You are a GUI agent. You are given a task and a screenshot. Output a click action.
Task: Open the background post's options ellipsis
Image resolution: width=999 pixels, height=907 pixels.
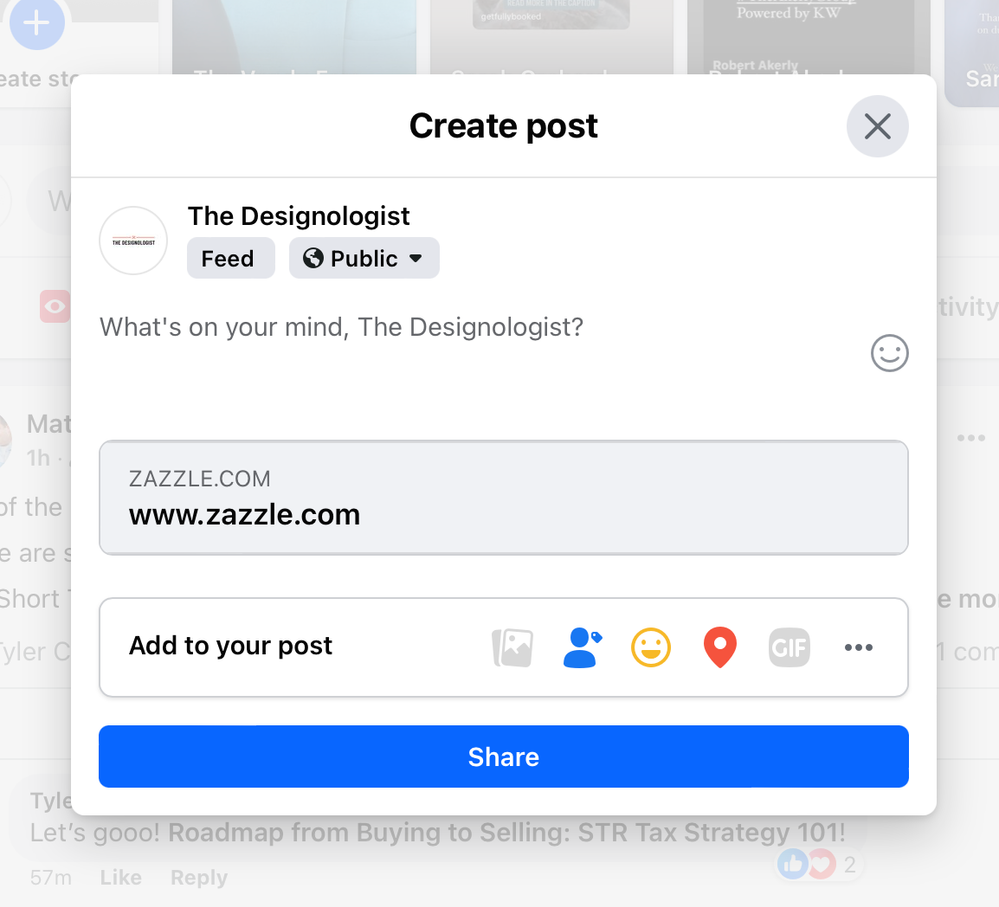coord(970,438)
